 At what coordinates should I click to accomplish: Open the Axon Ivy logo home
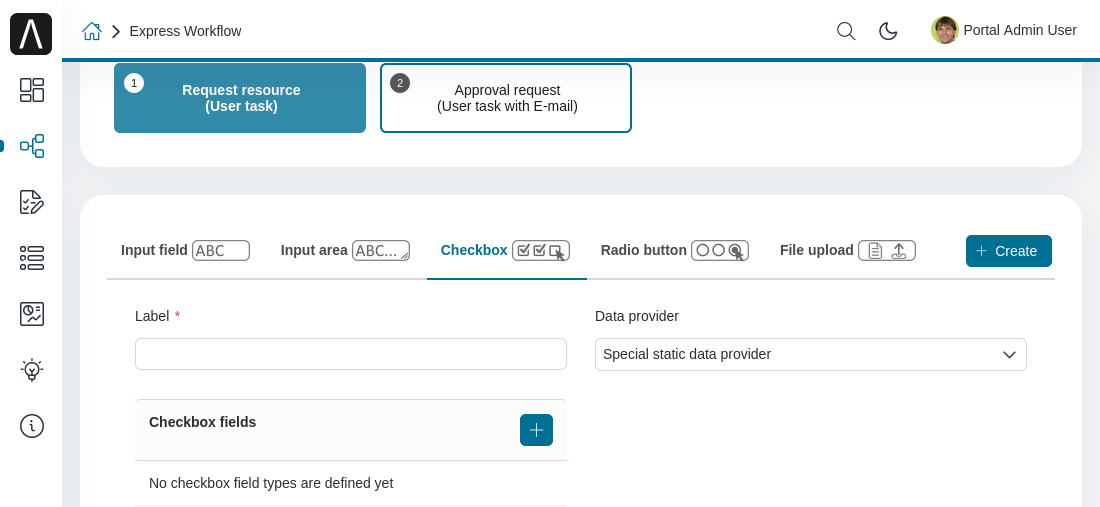(31, 34)
